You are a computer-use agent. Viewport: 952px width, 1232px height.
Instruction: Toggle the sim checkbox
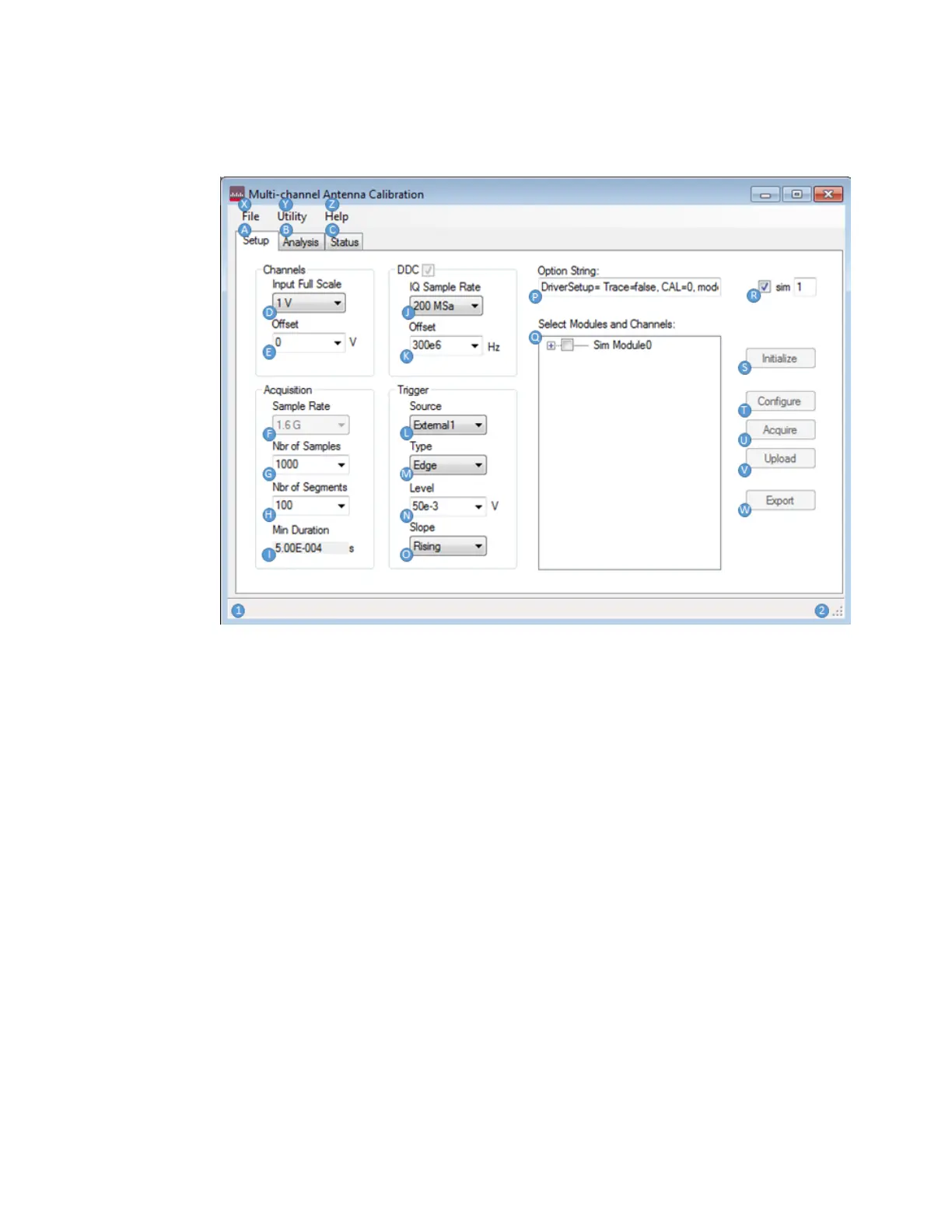pyautogui.click(x=765, y=286)
